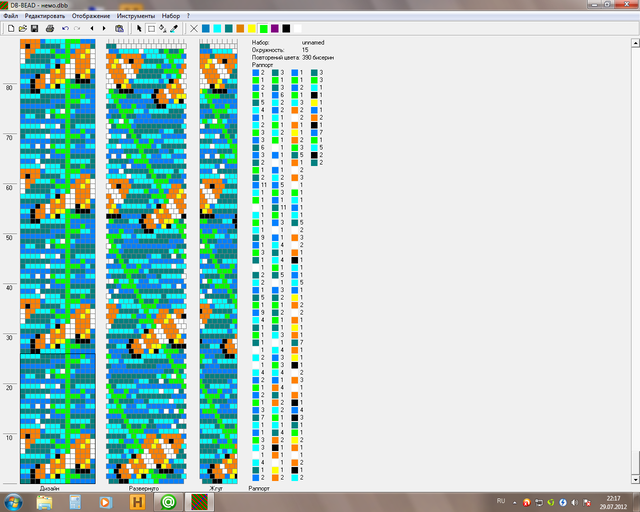The width and height of the screenshot is (640, 512).
Task: Open the volume speaker tray icon
Action: point(575,503)
